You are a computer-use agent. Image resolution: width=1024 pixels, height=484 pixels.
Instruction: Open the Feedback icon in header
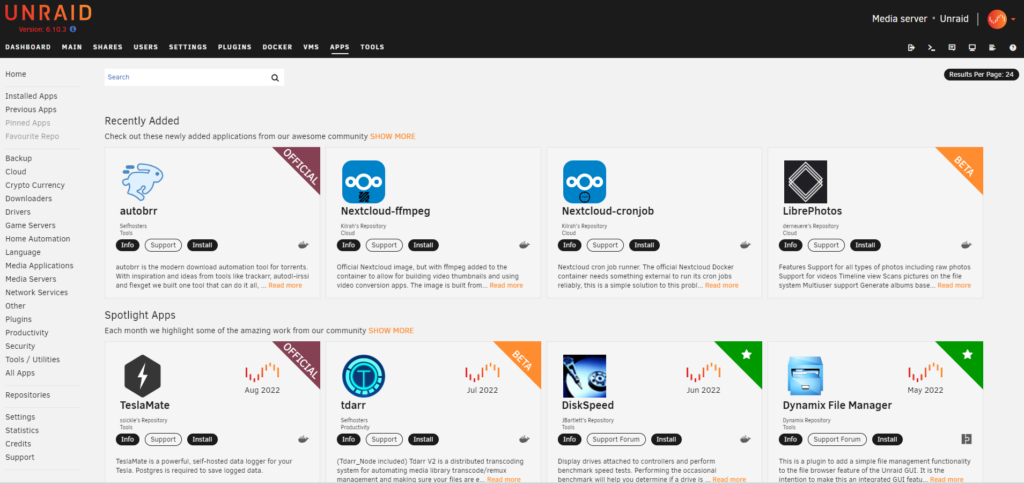tap(952, 47)
